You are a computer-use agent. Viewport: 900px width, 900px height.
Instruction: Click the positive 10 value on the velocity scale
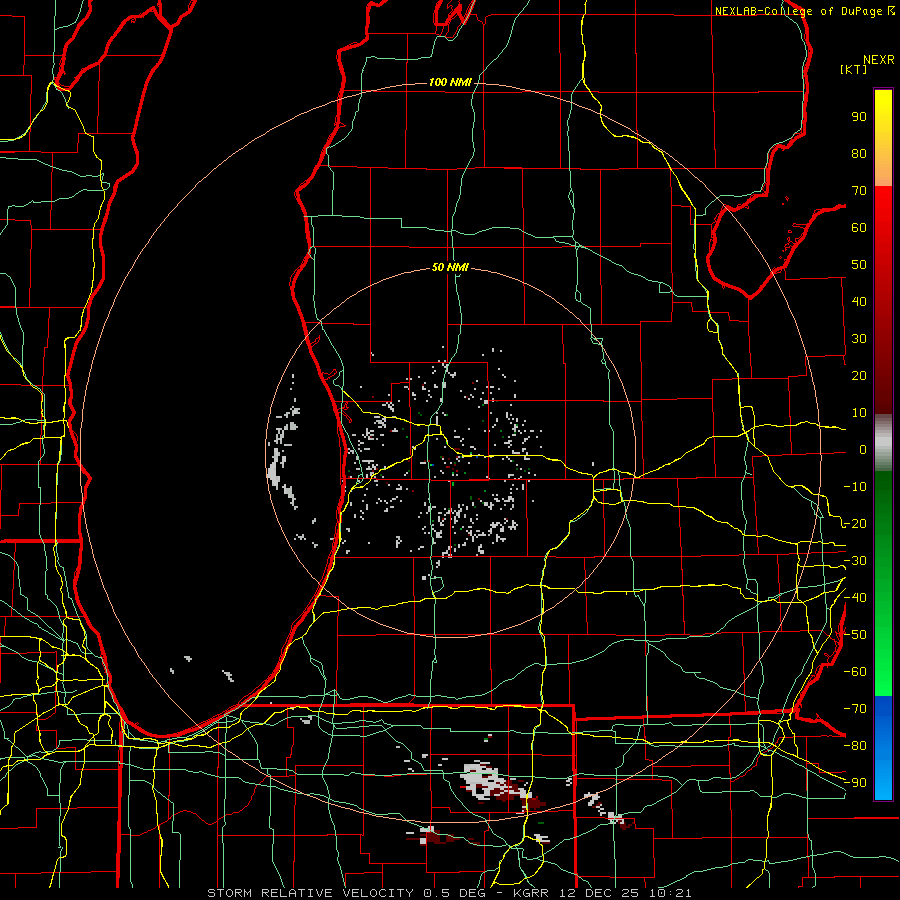click(859, 413)
